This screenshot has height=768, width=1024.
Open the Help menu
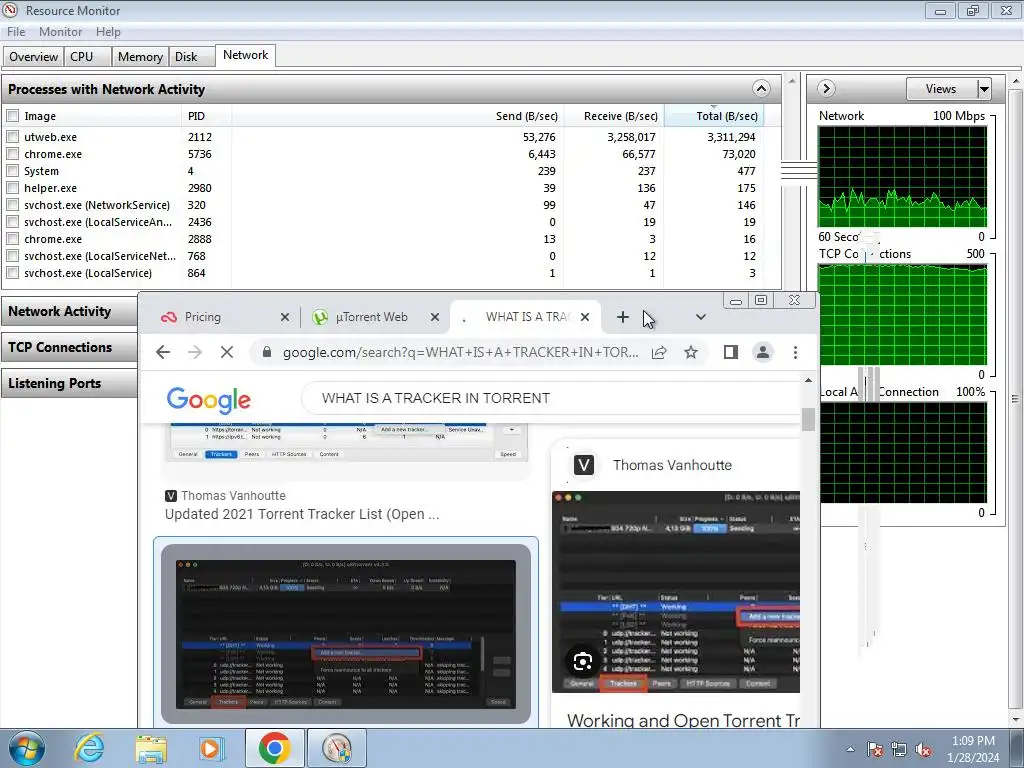[x=108, y=31]
